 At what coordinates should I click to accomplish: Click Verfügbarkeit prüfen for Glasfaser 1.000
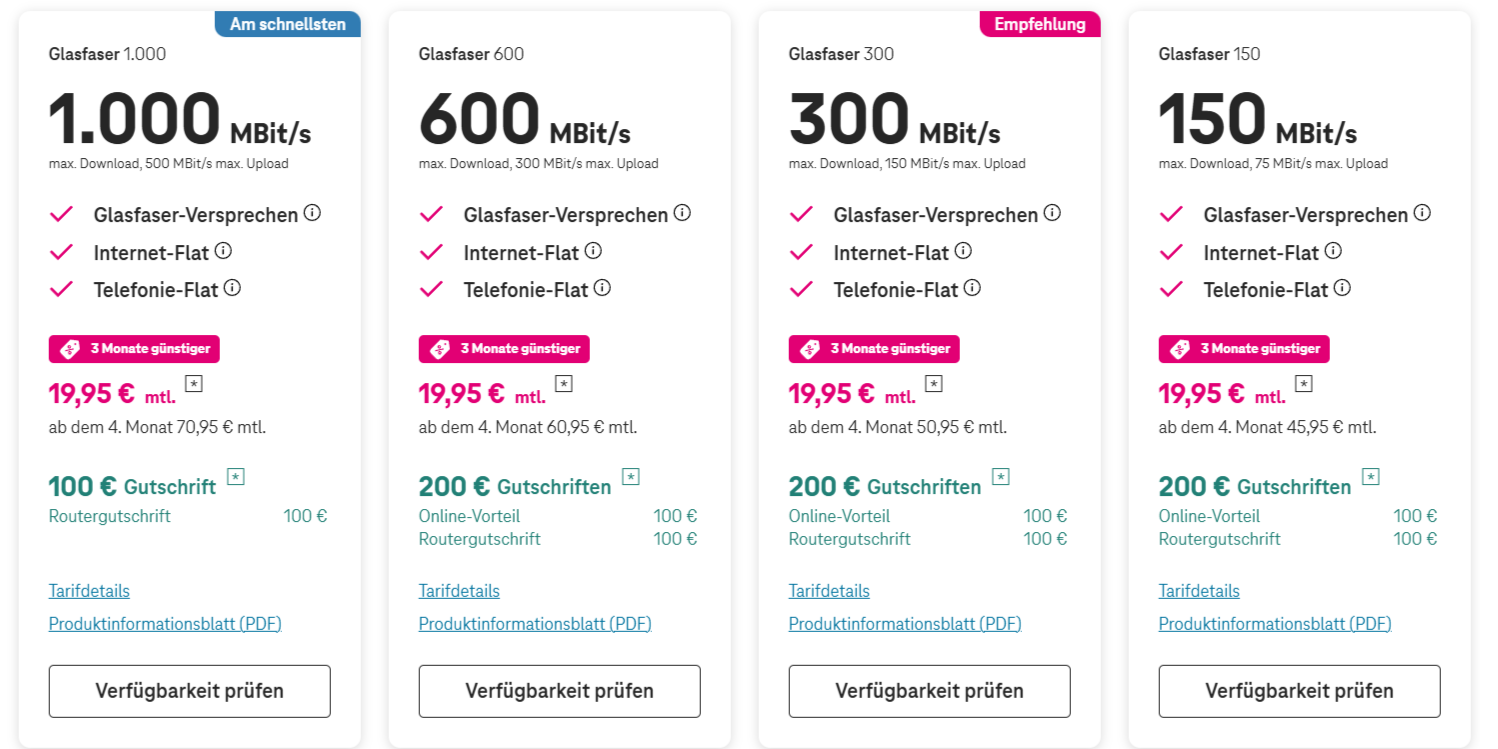[190, 691]
